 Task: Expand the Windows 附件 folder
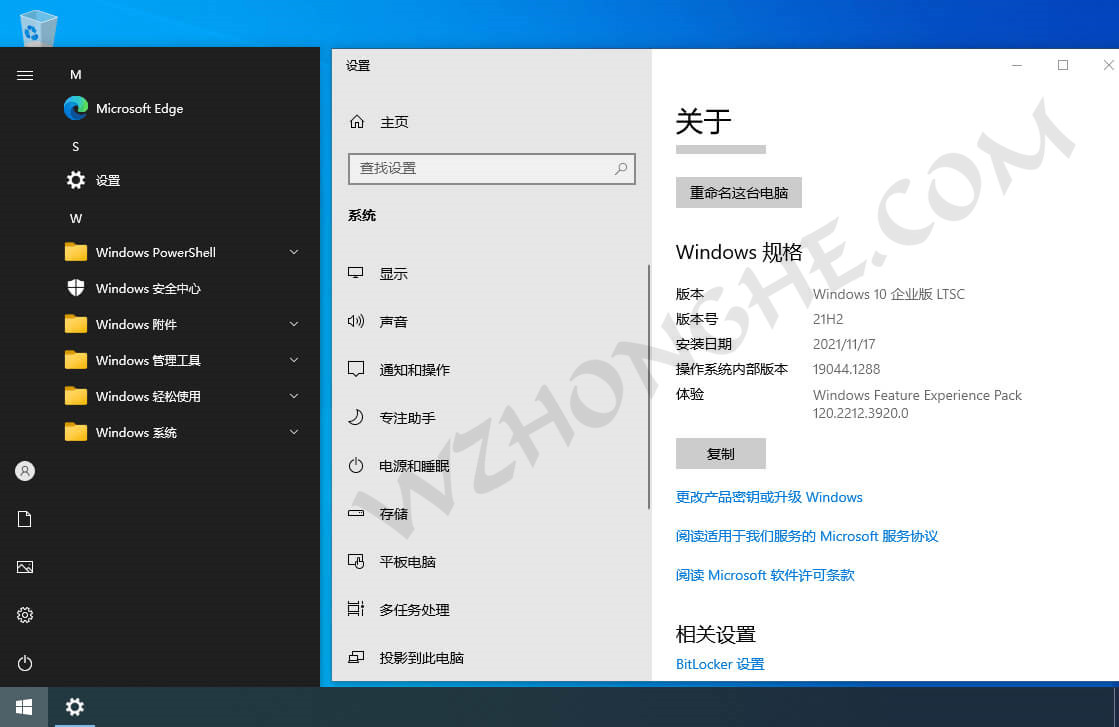click(134, 324)
